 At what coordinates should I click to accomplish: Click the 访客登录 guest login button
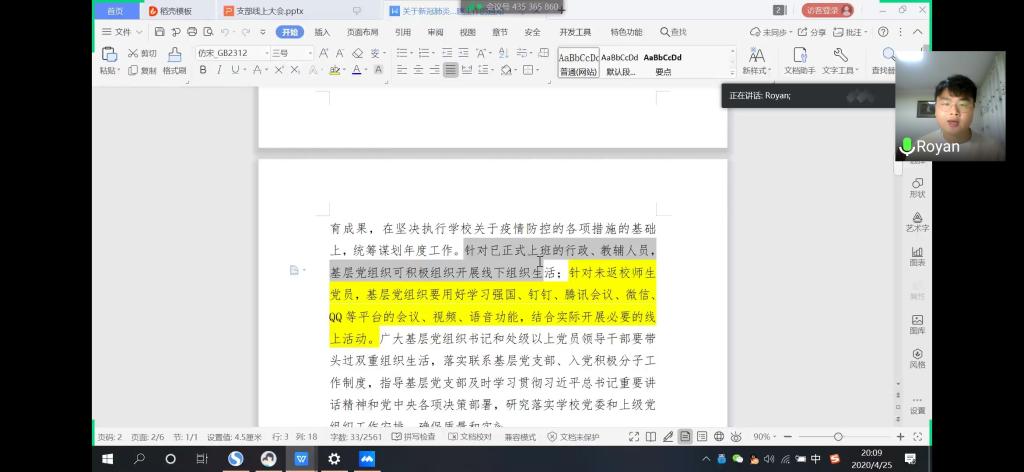pos(827,10)
